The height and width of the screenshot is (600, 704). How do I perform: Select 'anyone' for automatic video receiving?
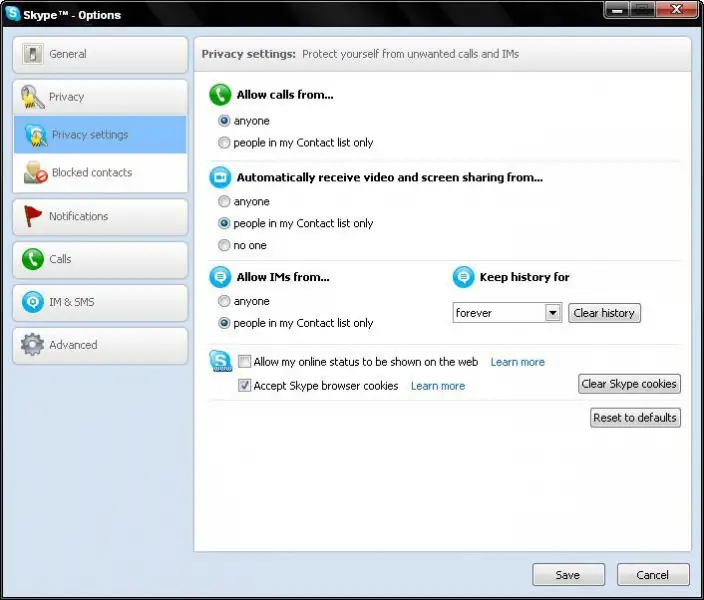(x=224, y=201)
